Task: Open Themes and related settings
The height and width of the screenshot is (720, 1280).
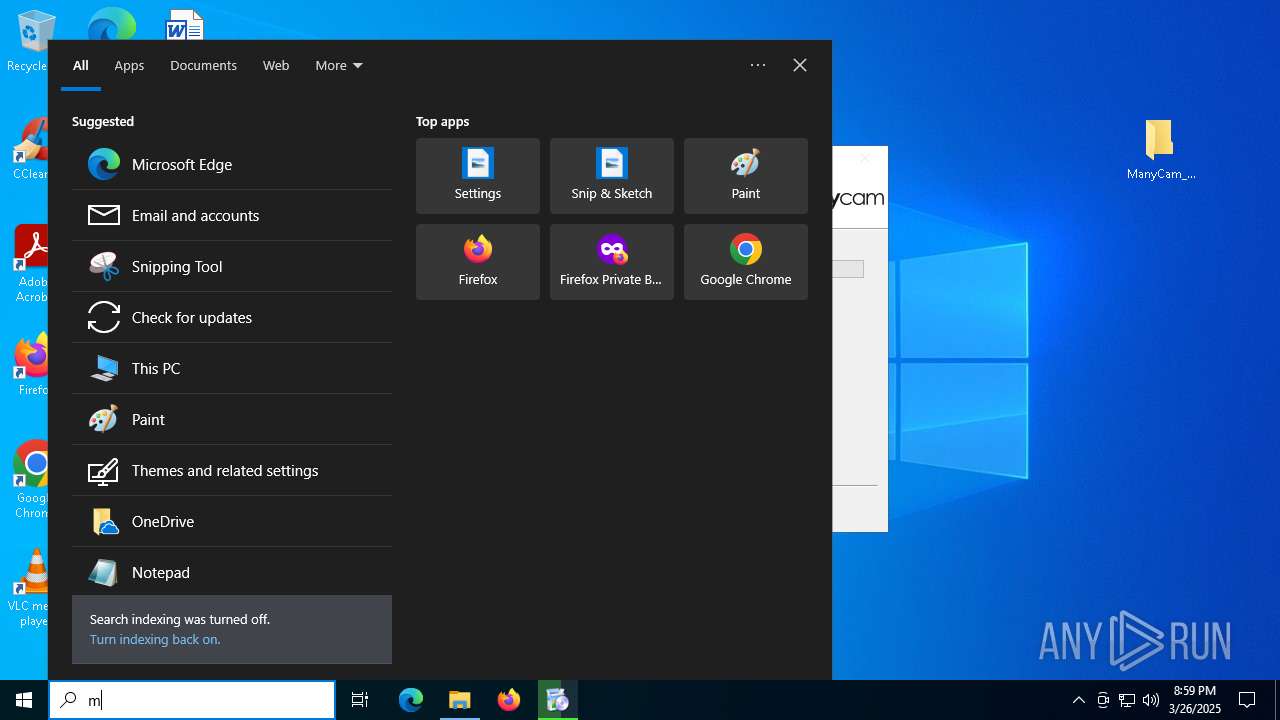Action: click(232, 470)
